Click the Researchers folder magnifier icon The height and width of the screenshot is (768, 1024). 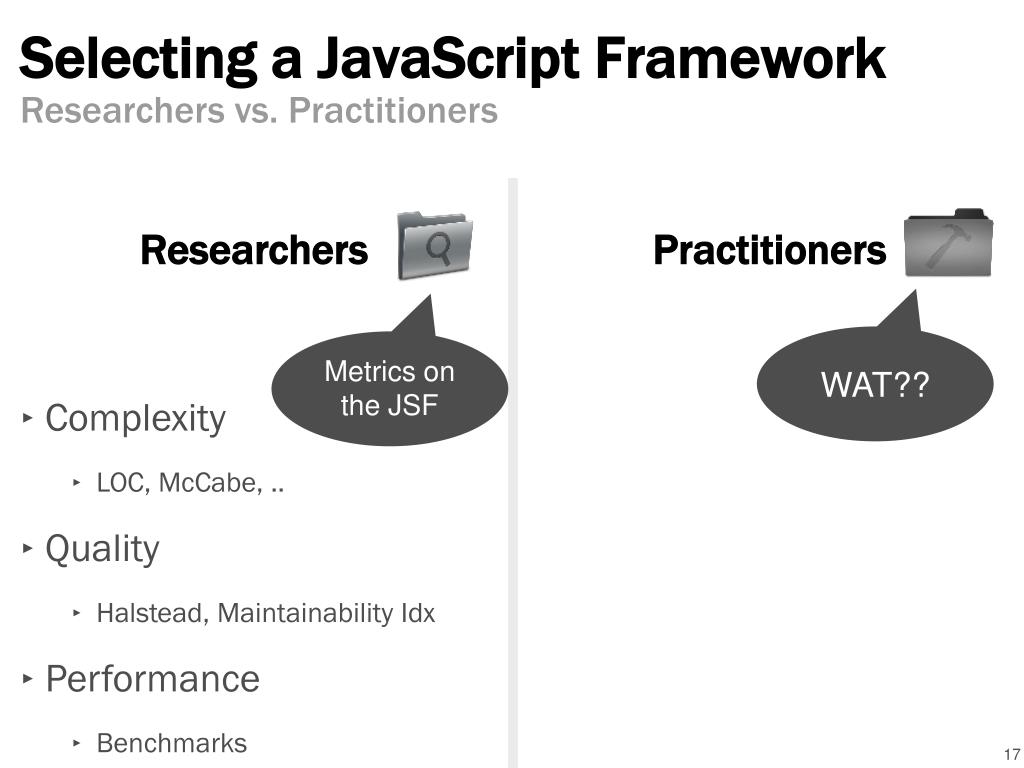point(435,246)
